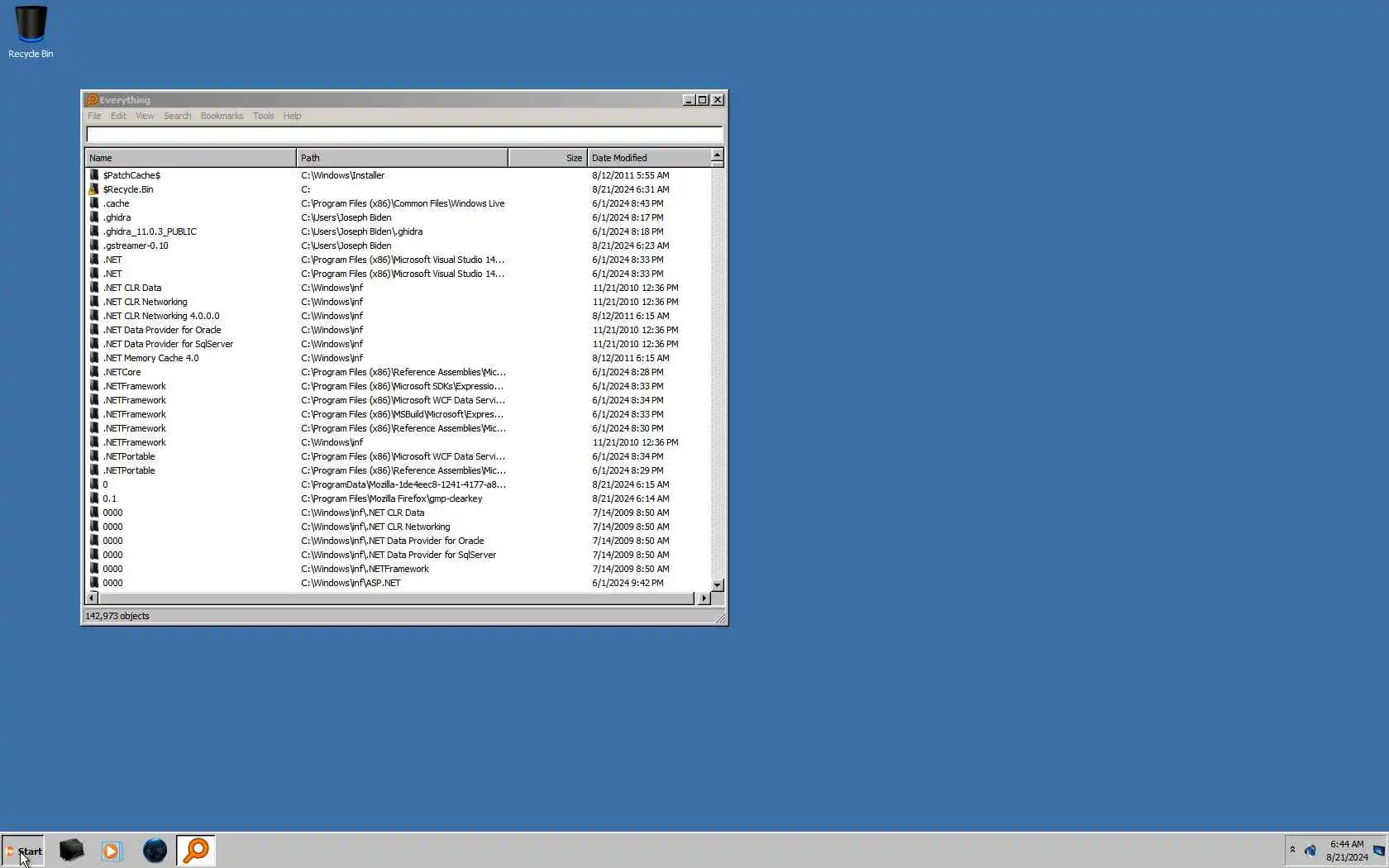
Task: Select the .cache folder icon
Action: click(x=94, y=203)
